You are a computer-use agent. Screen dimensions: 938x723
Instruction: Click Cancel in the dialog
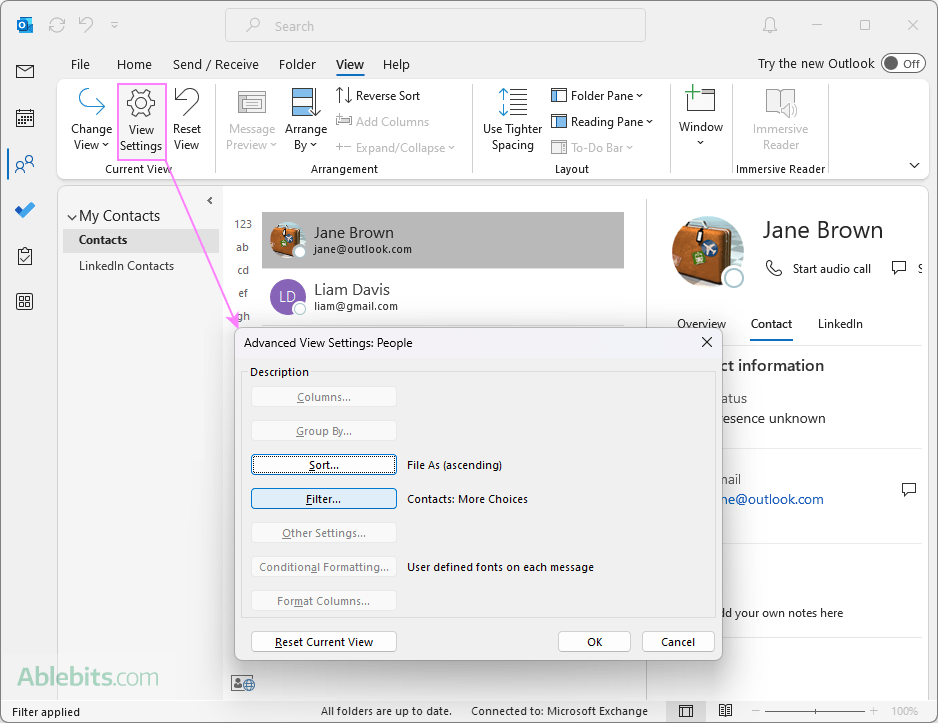pos(678,642)
